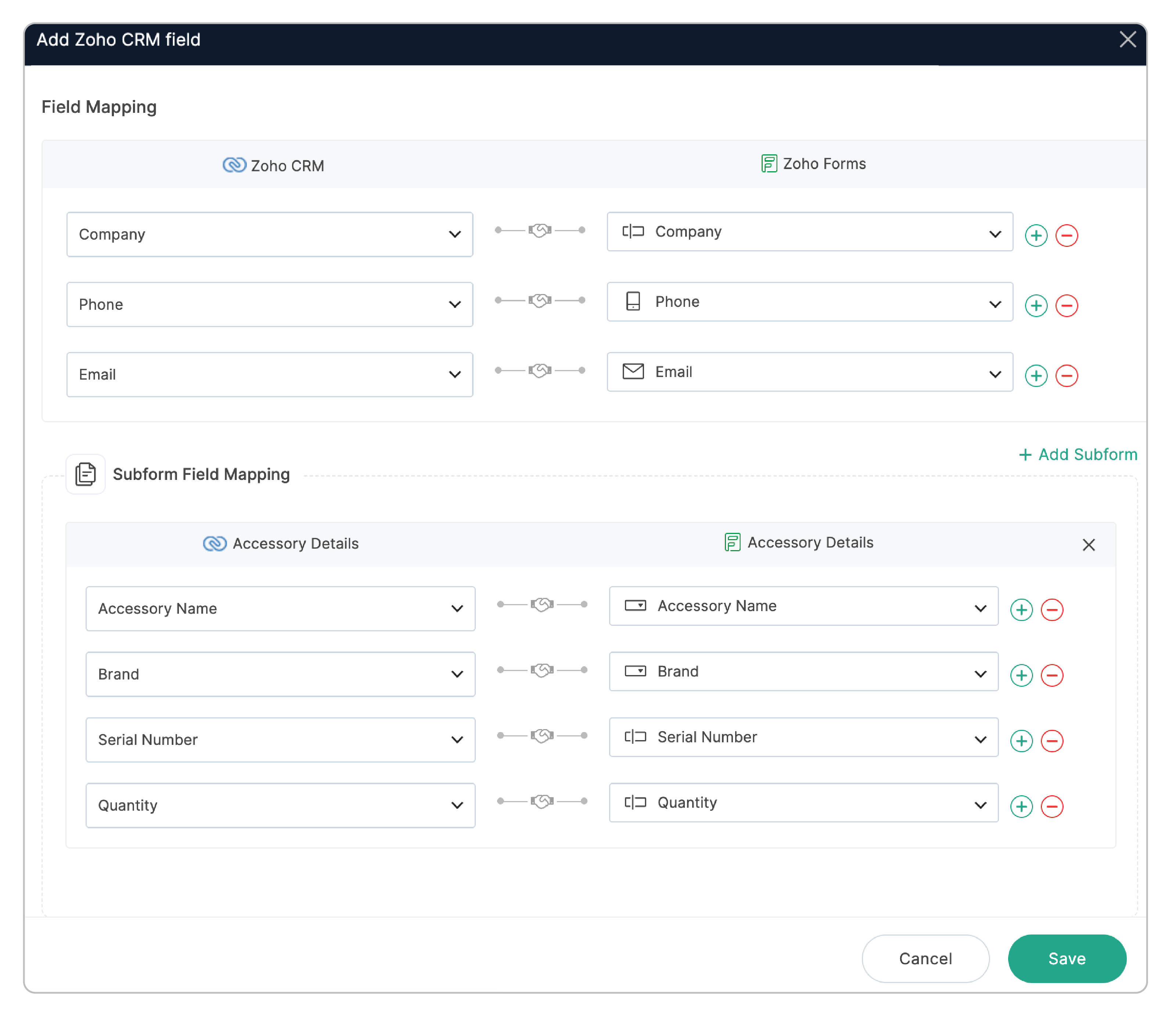Click the green plus icon beside the Quantity row

coord(1021,807)
